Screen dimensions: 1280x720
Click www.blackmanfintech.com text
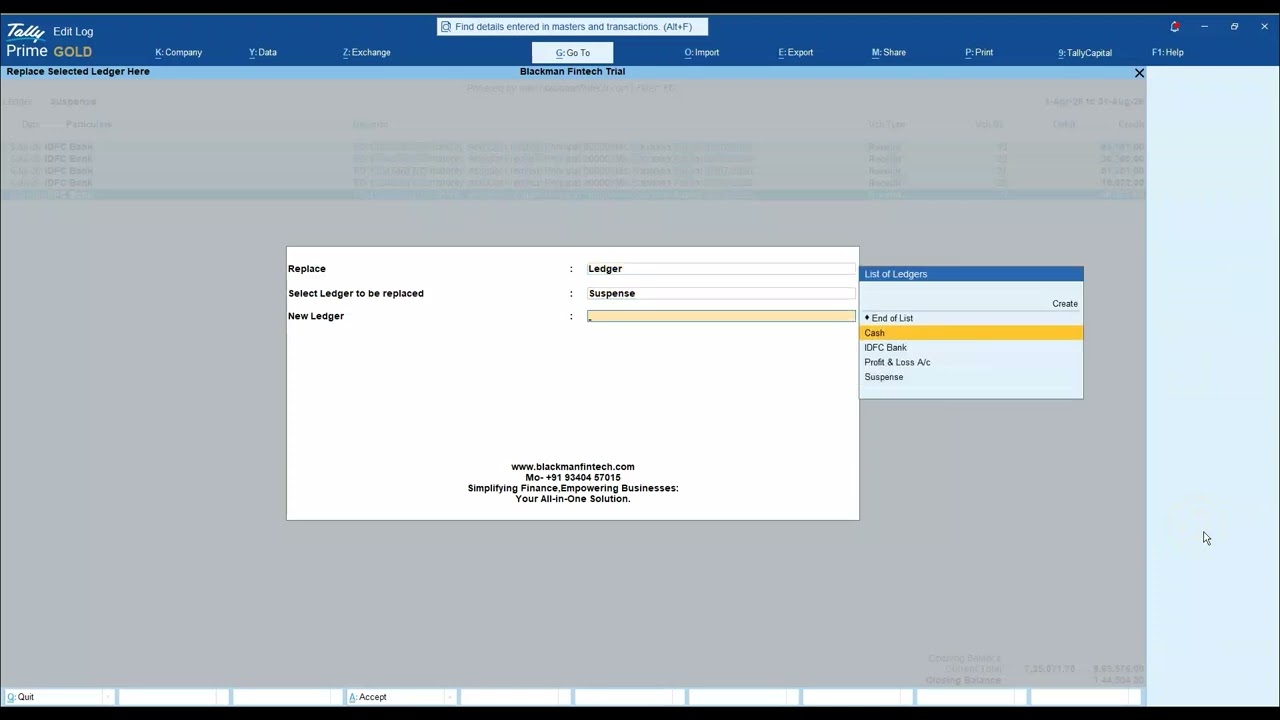(x=573, y=467)
